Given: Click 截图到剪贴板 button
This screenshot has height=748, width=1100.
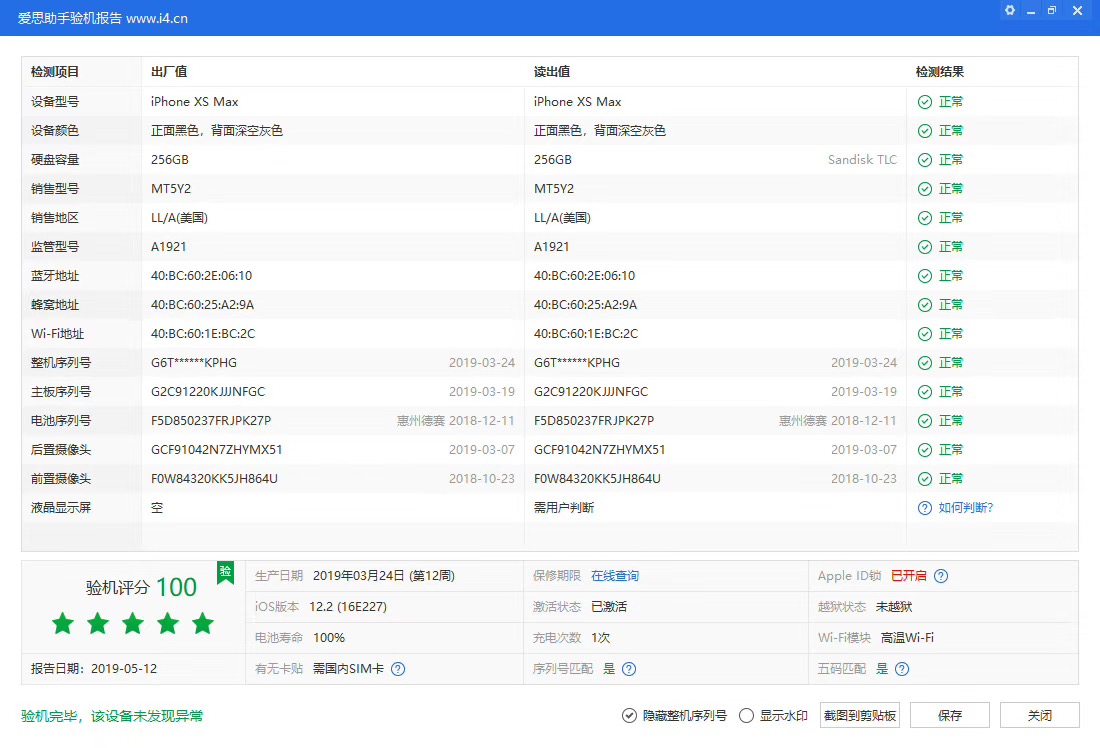Looking at the screenshot, I should click(860, 716).
